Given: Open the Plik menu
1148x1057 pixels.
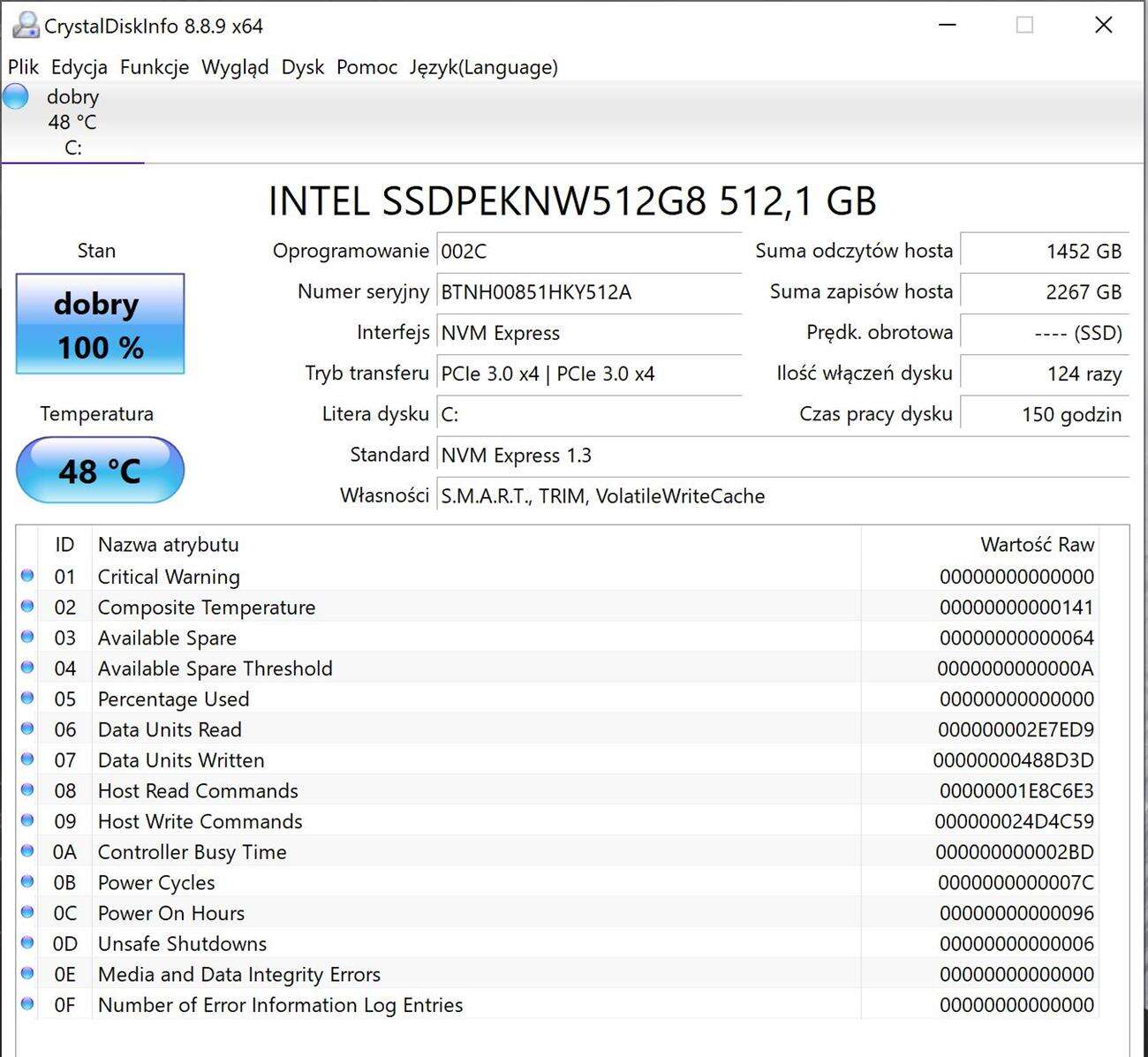Looking at the screenshot, I should [x=23, y=67].
